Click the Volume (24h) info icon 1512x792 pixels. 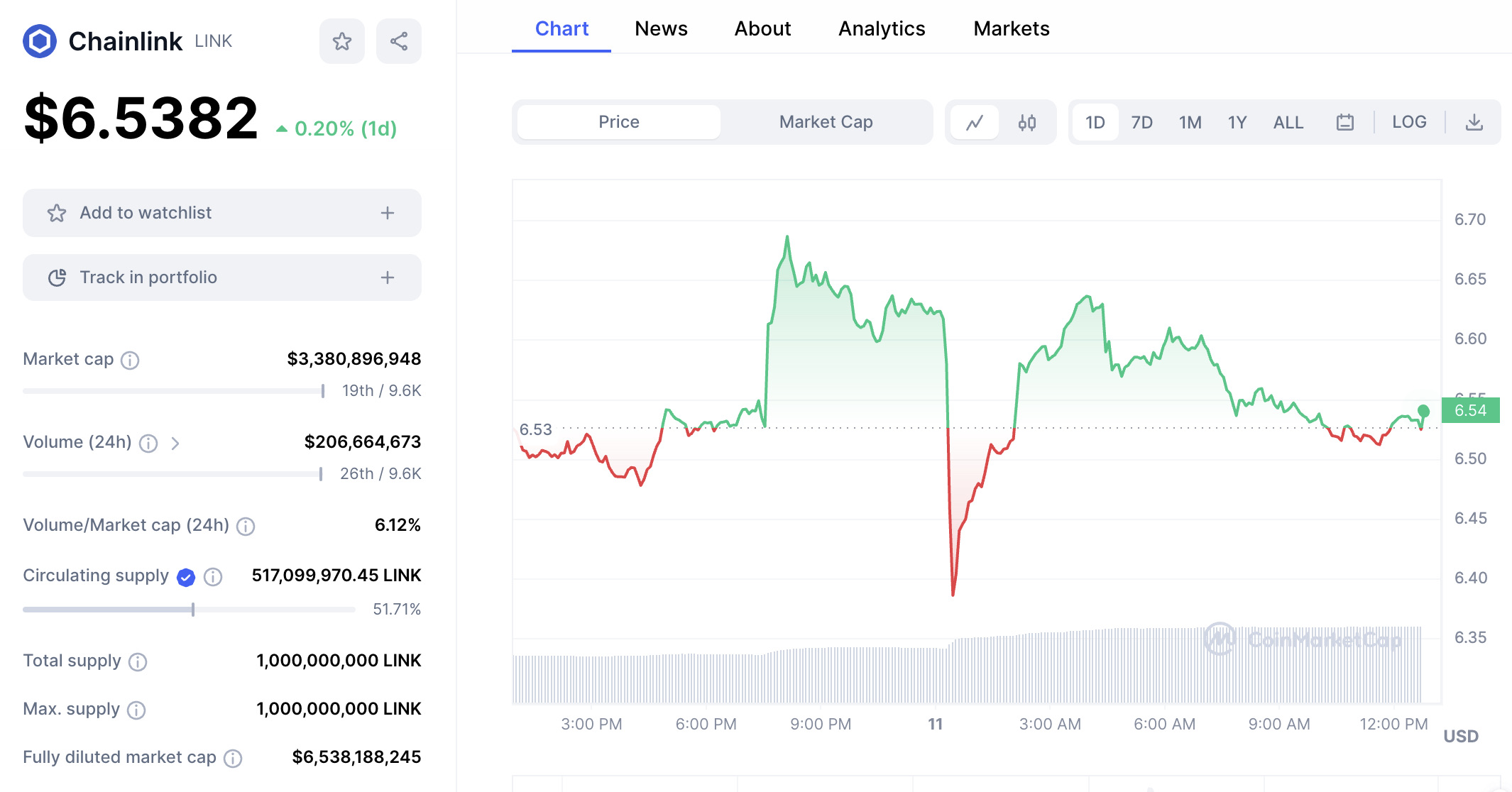click(148, 443)
